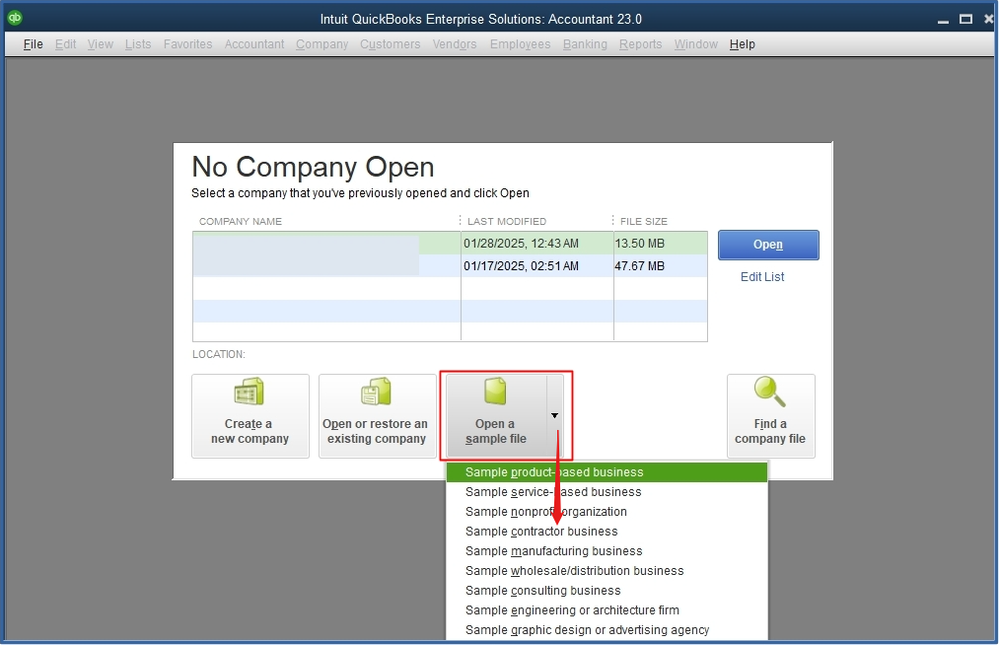Click the Find a company file magnifier button
This screenshot has width=999, height=645.
pyautogui.click(x=771, y=416)
